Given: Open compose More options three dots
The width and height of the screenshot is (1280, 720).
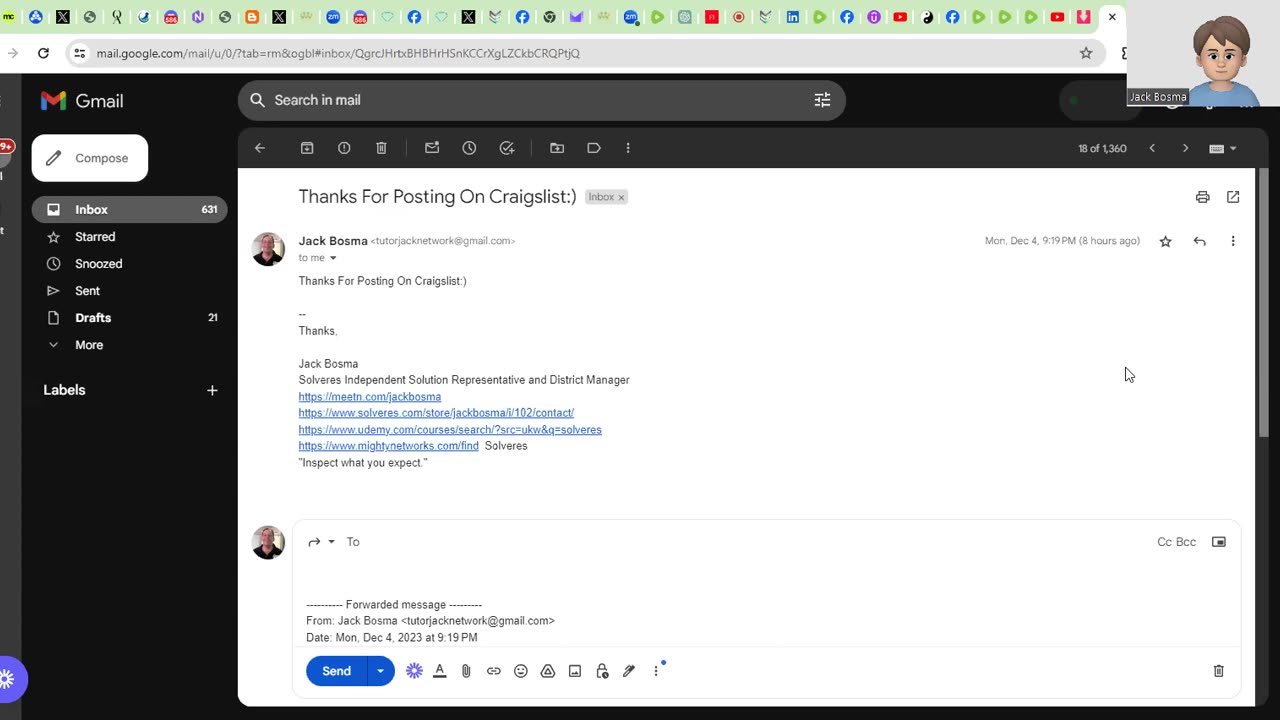Looking at the screenshot, I should 656,671.
